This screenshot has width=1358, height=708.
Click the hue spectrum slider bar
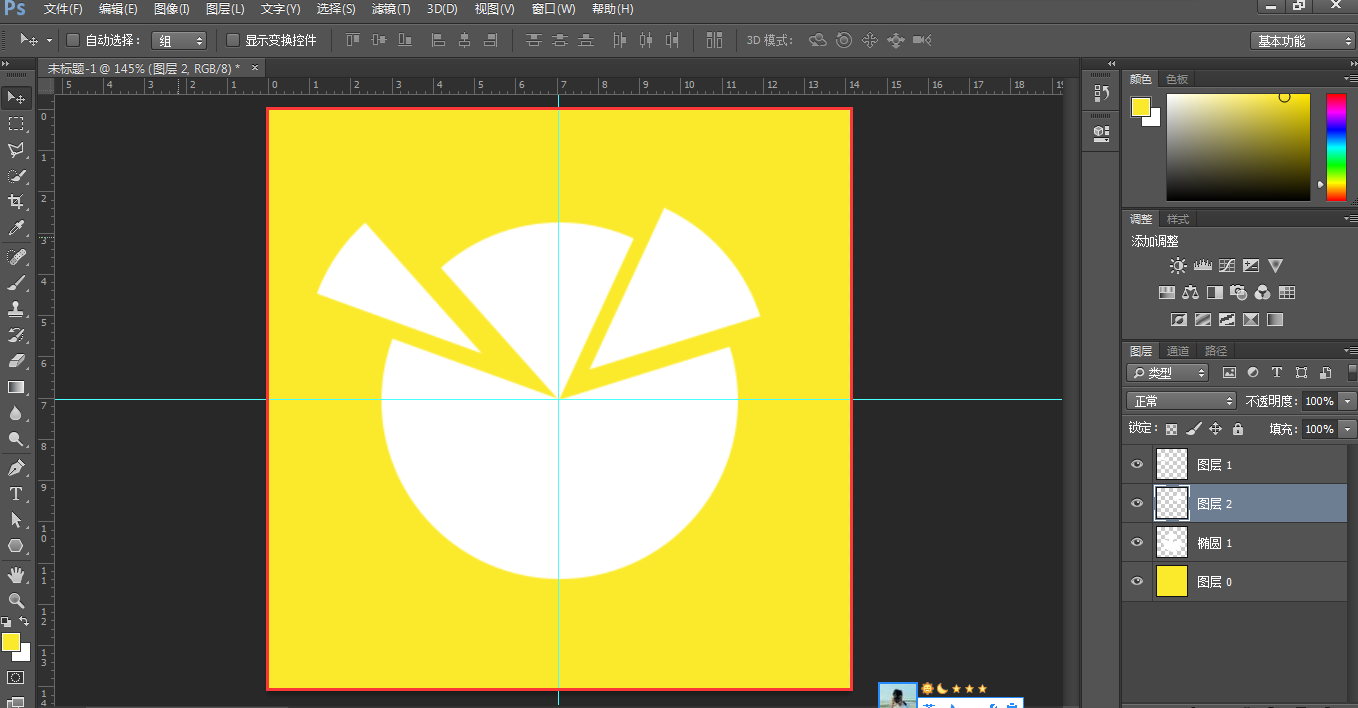click(1336, 147)
